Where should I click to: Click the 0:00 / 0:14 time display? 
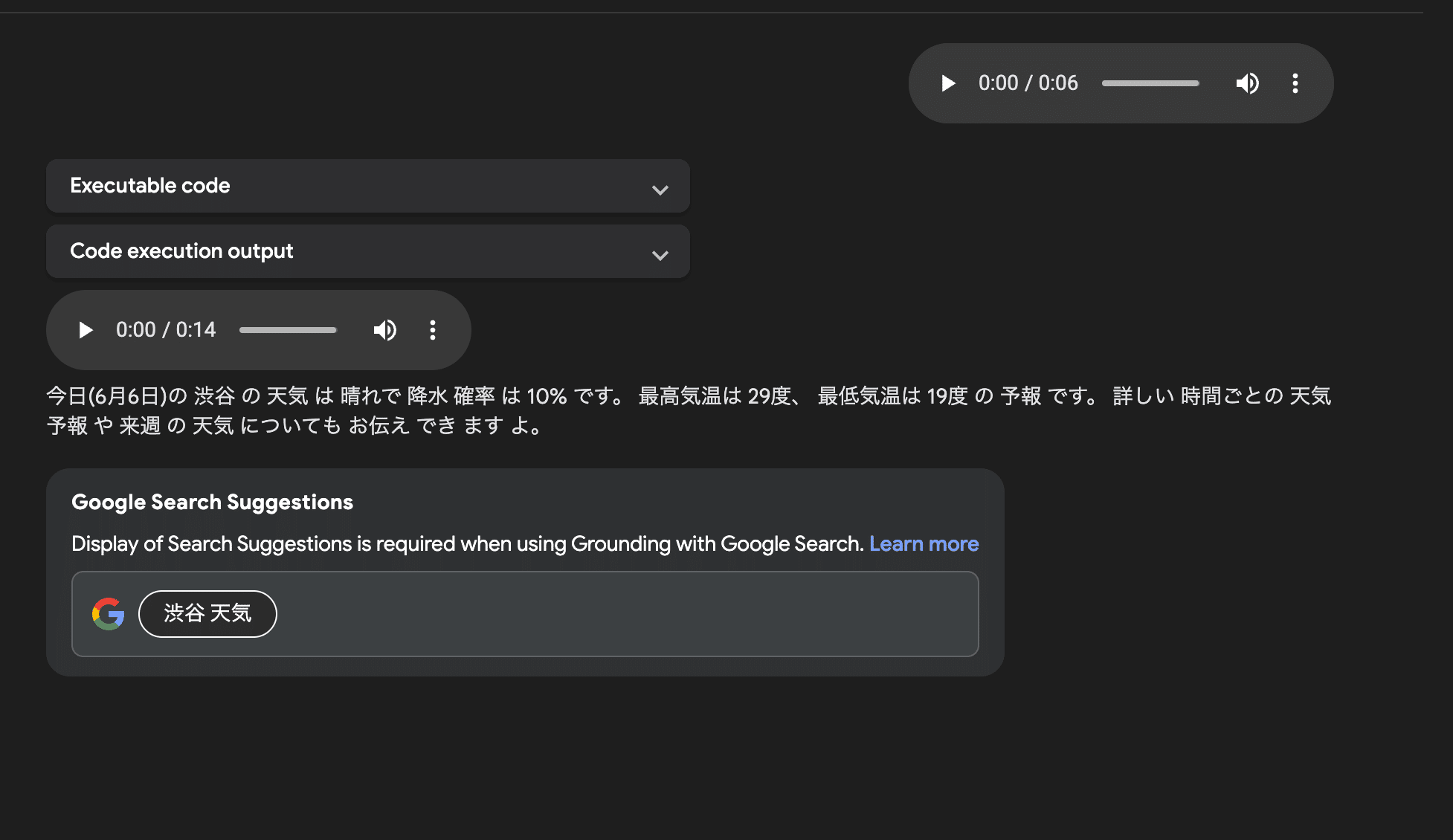pos(166,330)
